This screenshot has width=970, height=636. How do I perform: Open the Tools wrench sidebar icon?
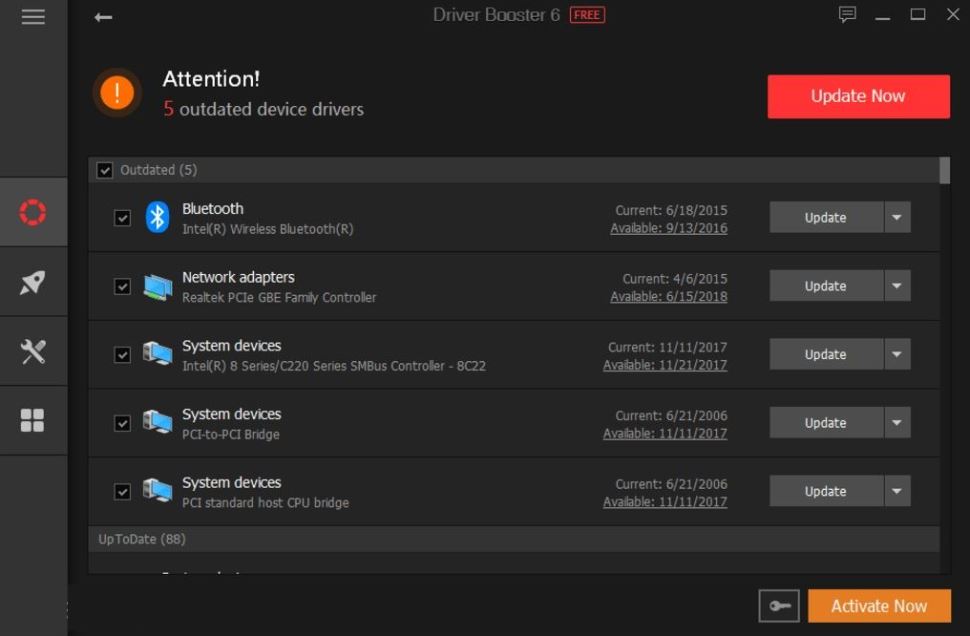[33, 351]
